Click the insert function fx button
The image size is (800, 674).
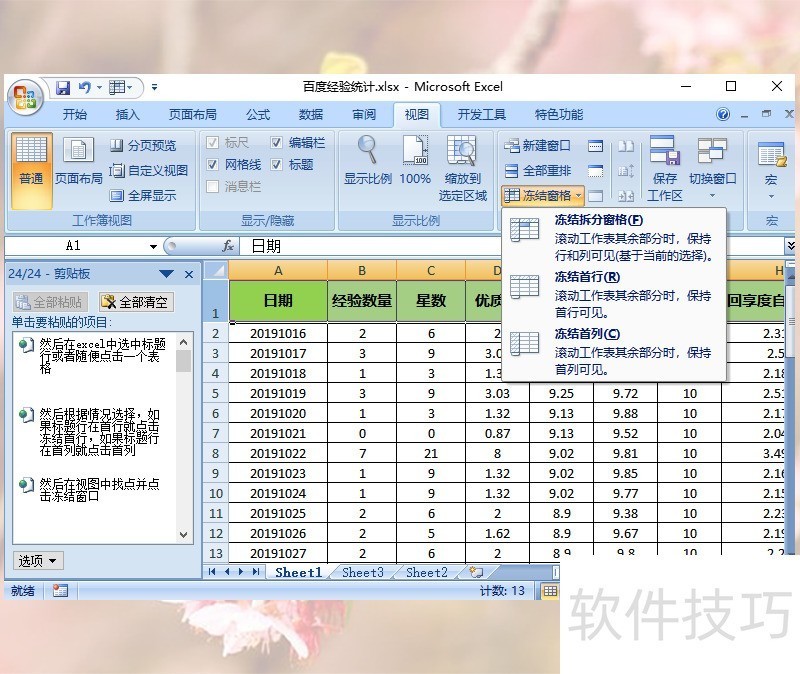(228, 246)
